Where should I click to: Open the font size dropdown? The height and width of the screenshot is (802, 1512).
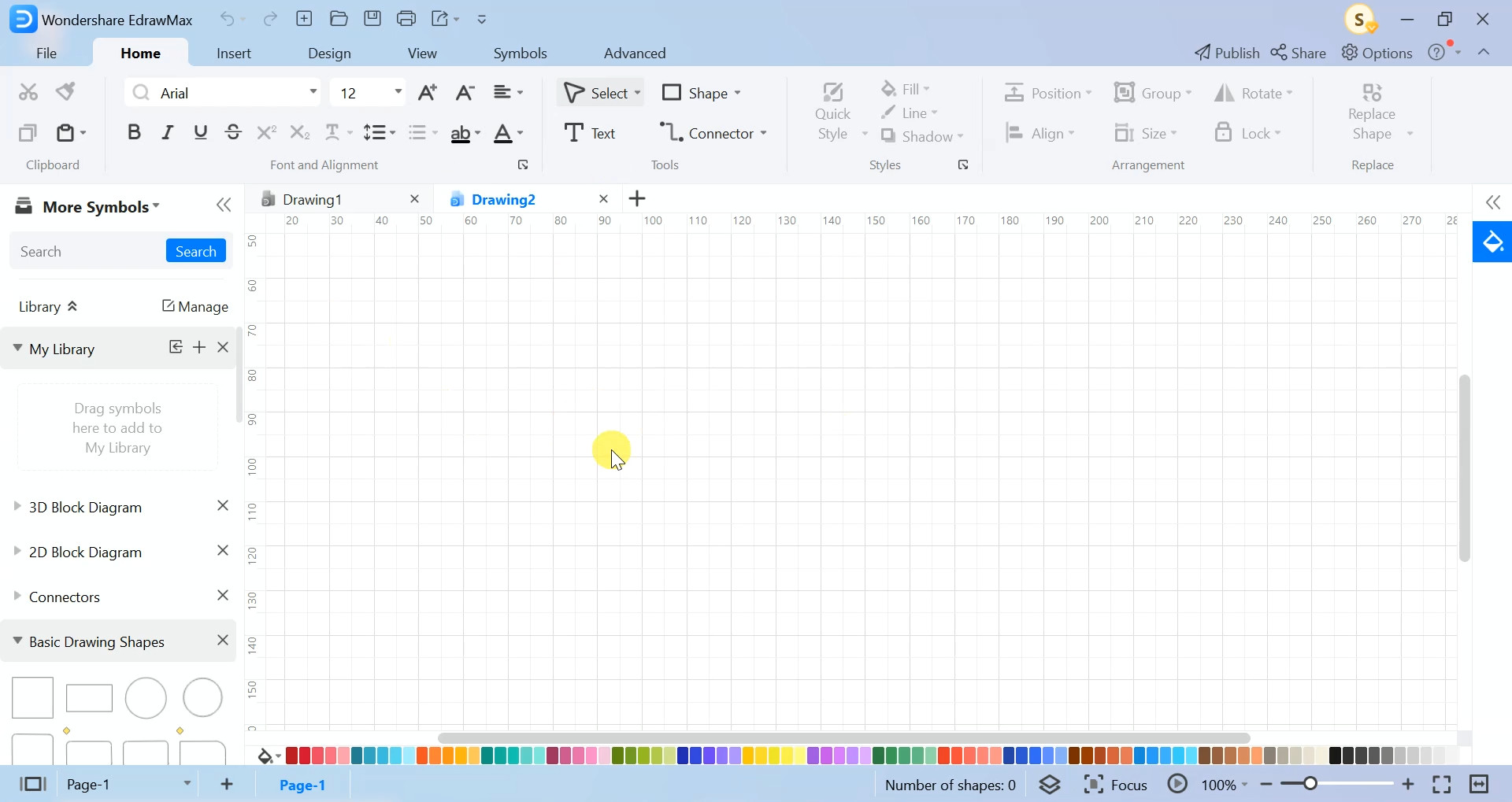398,92
